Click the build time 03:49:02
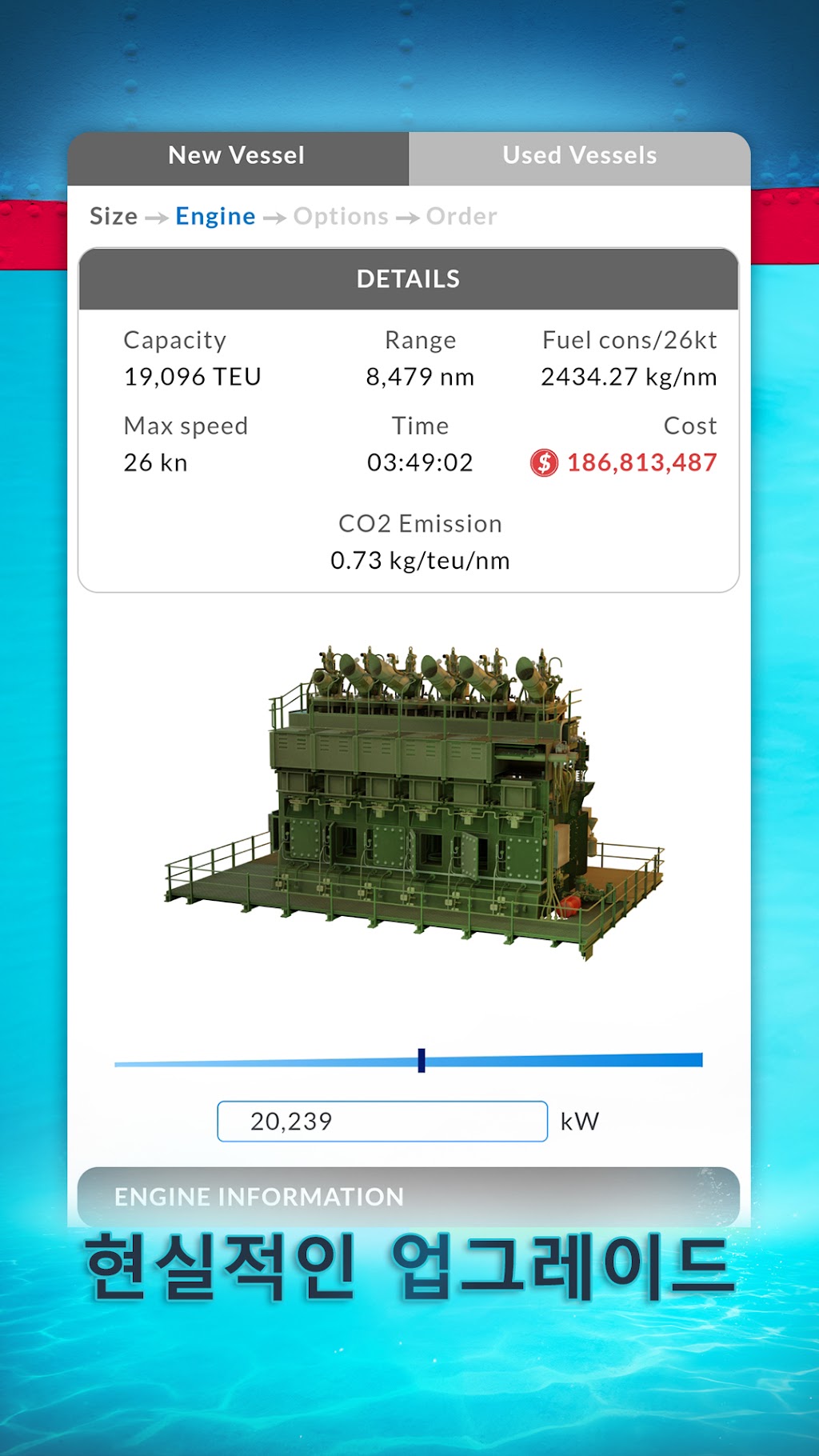 pyautogui.click(x=420, y=462)
